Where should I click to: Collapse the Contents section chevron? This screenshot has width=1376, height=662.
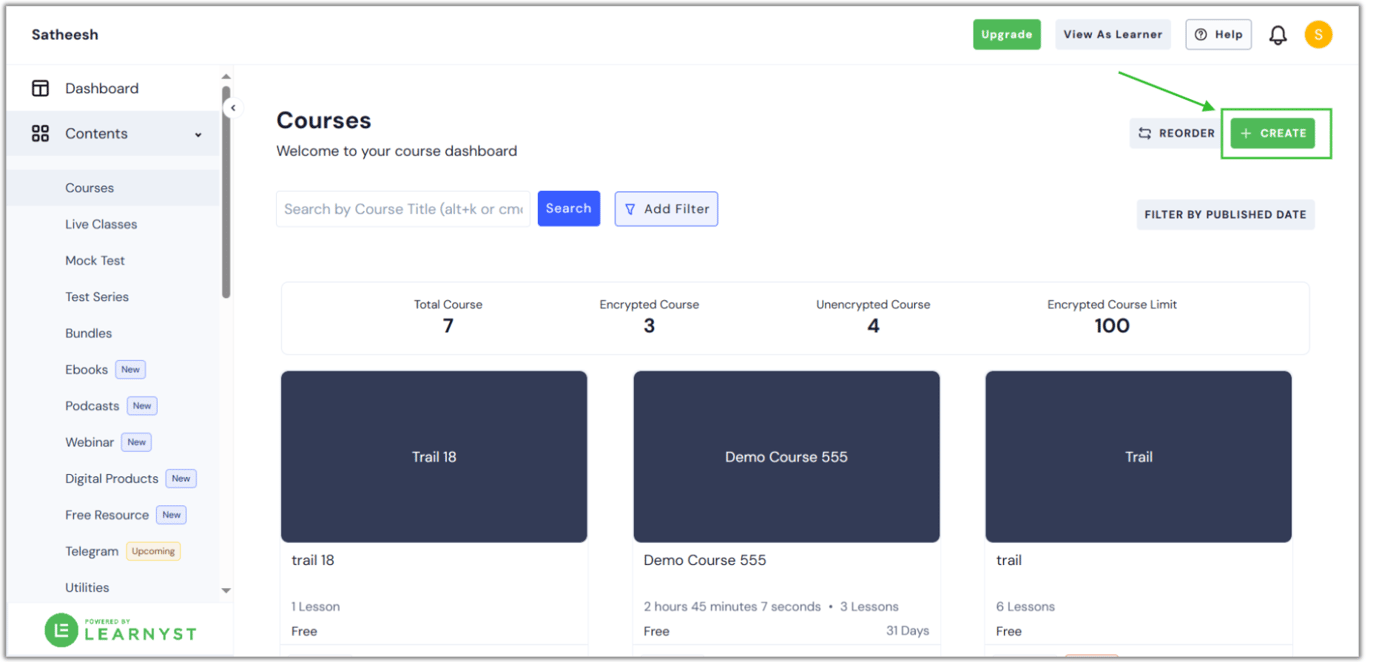click(197, 134)
